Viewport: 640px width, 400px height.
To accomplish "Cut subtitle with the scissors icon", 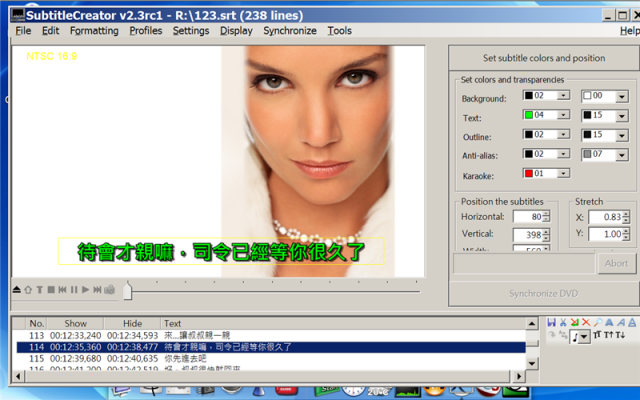I will 563,322.
